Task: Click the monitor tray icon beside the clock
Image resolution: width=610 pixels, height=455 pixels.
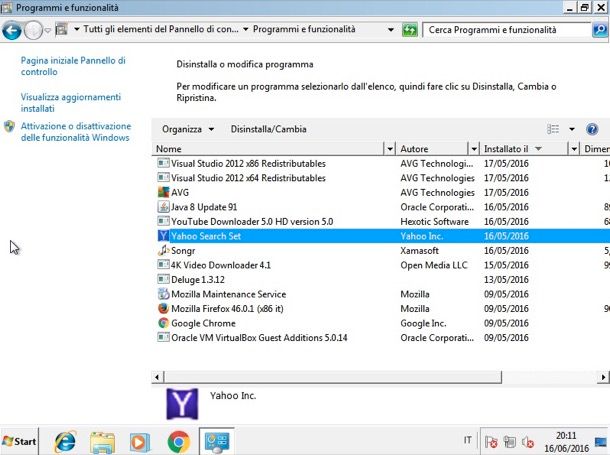Action: click(601, 442)
